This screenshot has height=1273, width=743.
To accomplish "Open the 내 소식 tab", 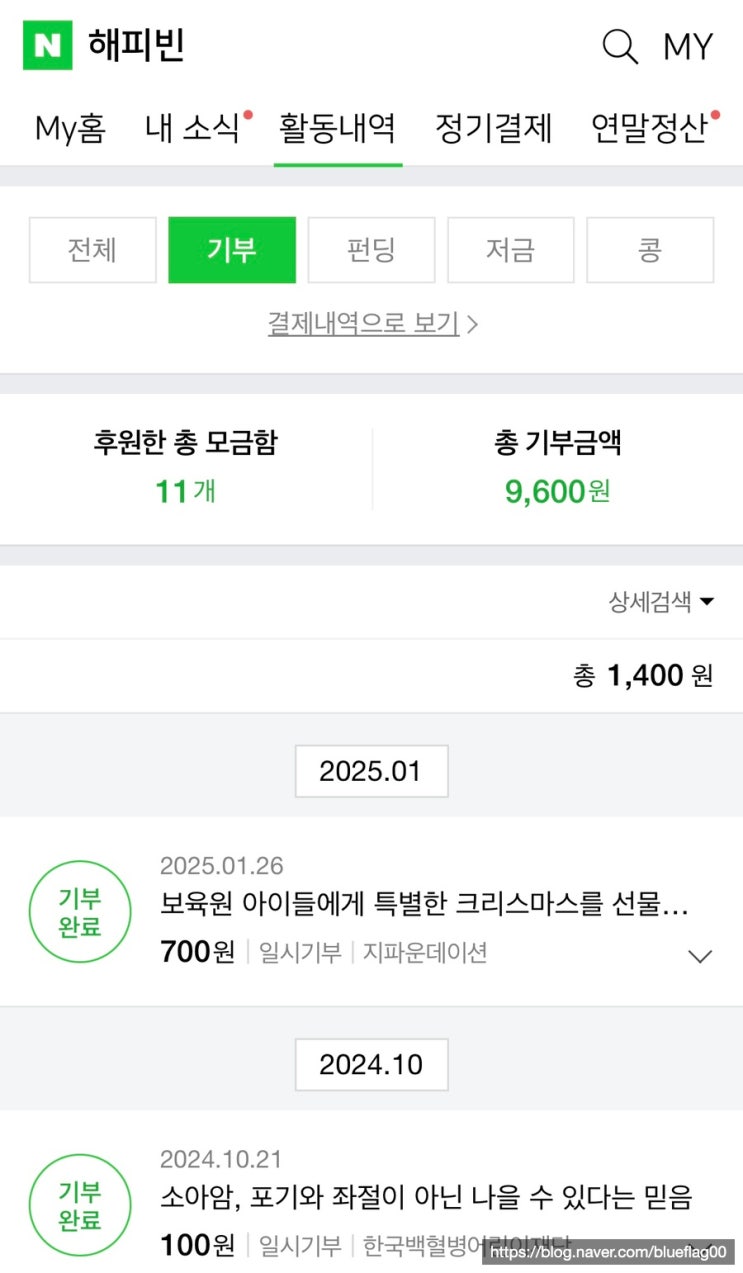I will 193,129.
